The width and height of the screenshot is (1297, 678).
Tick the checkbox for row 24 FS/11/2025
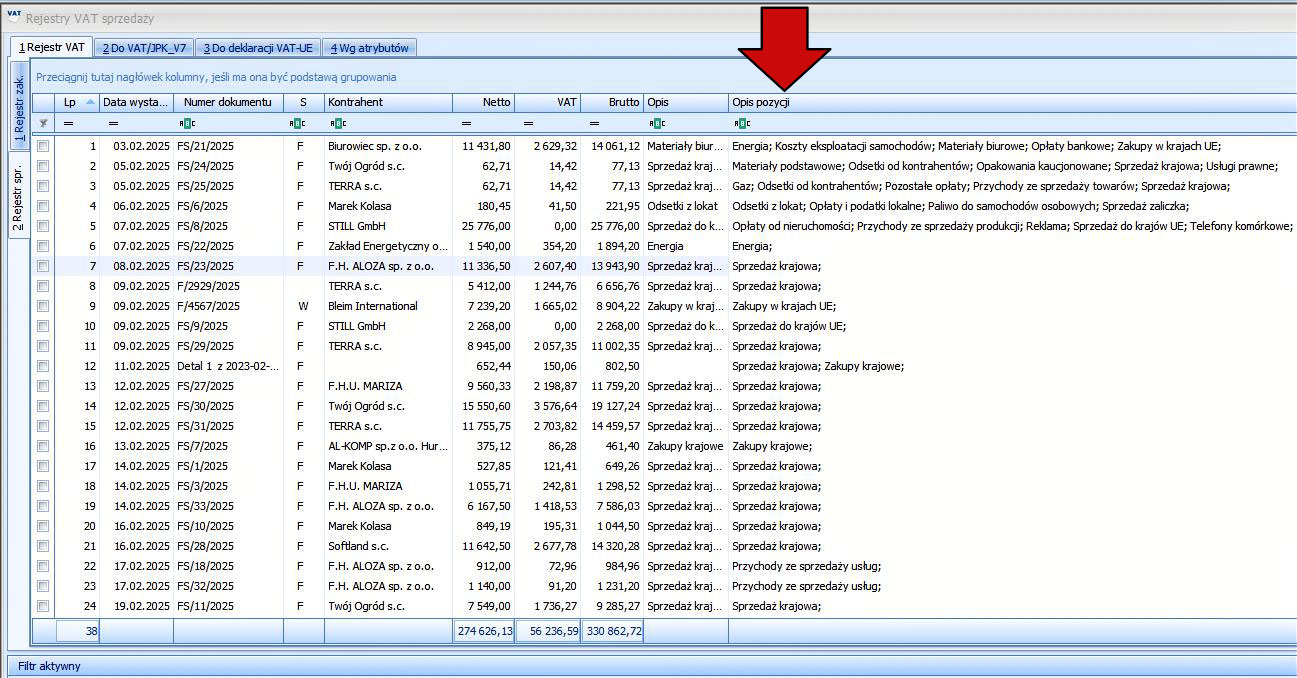[43, 606]
